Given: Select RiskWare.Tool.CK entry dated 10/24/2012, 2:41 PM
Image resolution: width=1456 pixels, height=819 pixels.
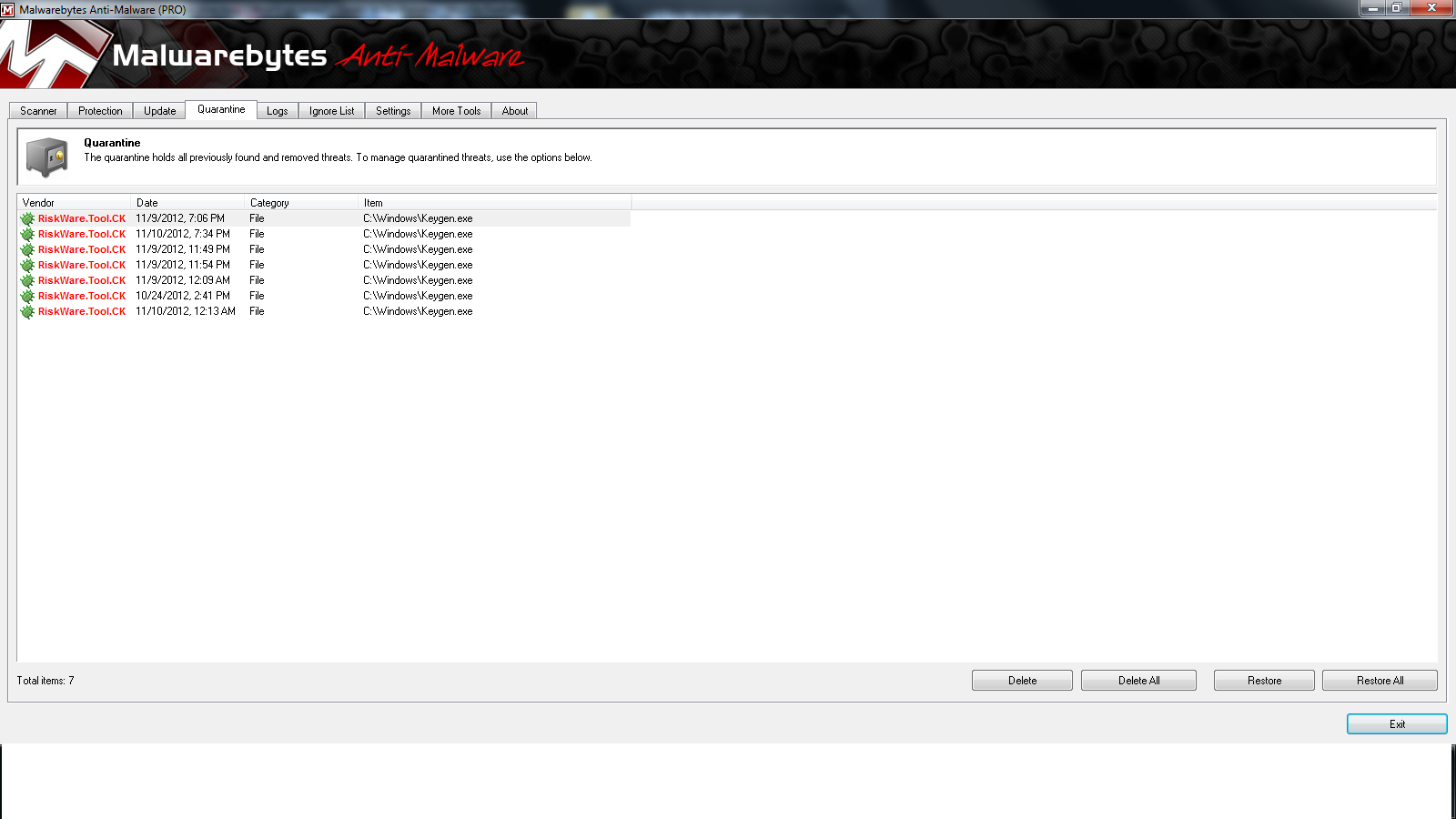Looking at the screenshot, I should 324,296.
